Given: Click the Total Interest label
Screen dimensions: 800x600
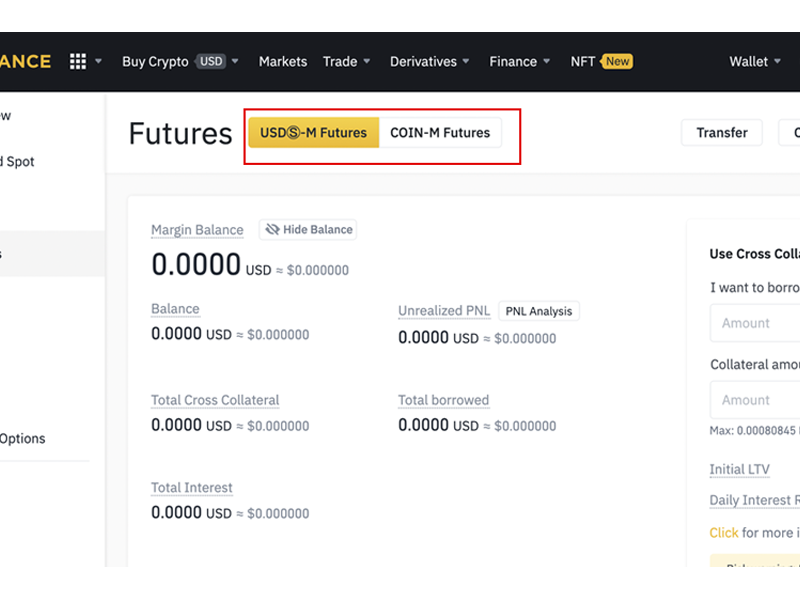Looking at the screenshot, I should tap(191, 488).
